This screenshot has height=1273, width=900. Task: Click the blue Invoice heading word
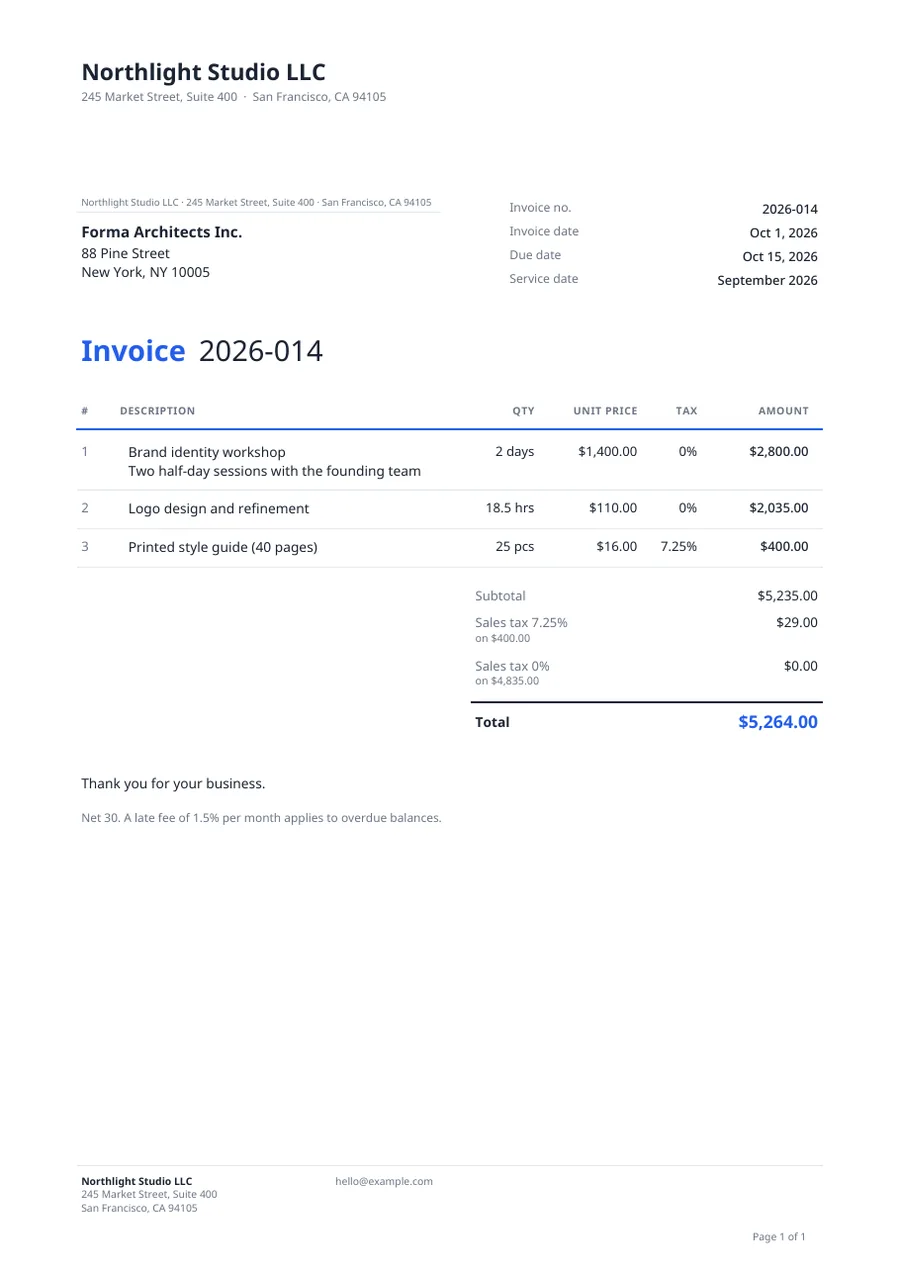click(133, 351)
